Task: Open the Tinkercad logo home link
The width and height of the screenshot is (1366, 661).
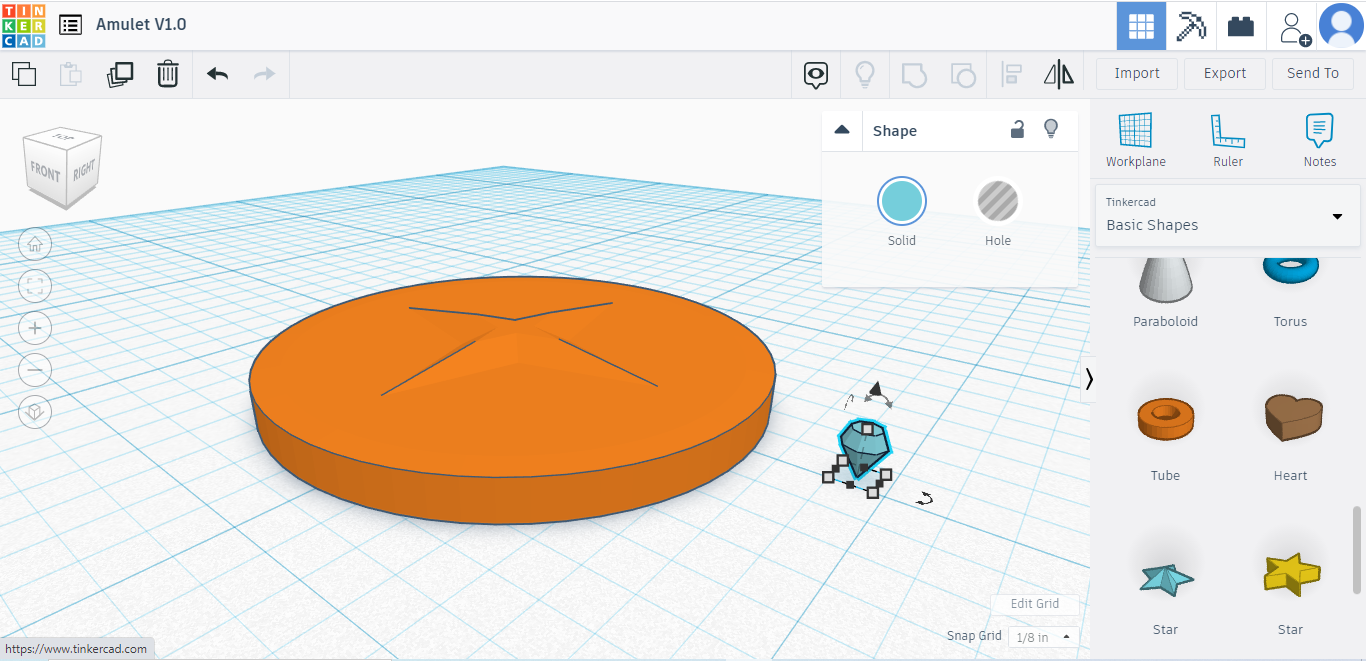Action: [23, 25]
